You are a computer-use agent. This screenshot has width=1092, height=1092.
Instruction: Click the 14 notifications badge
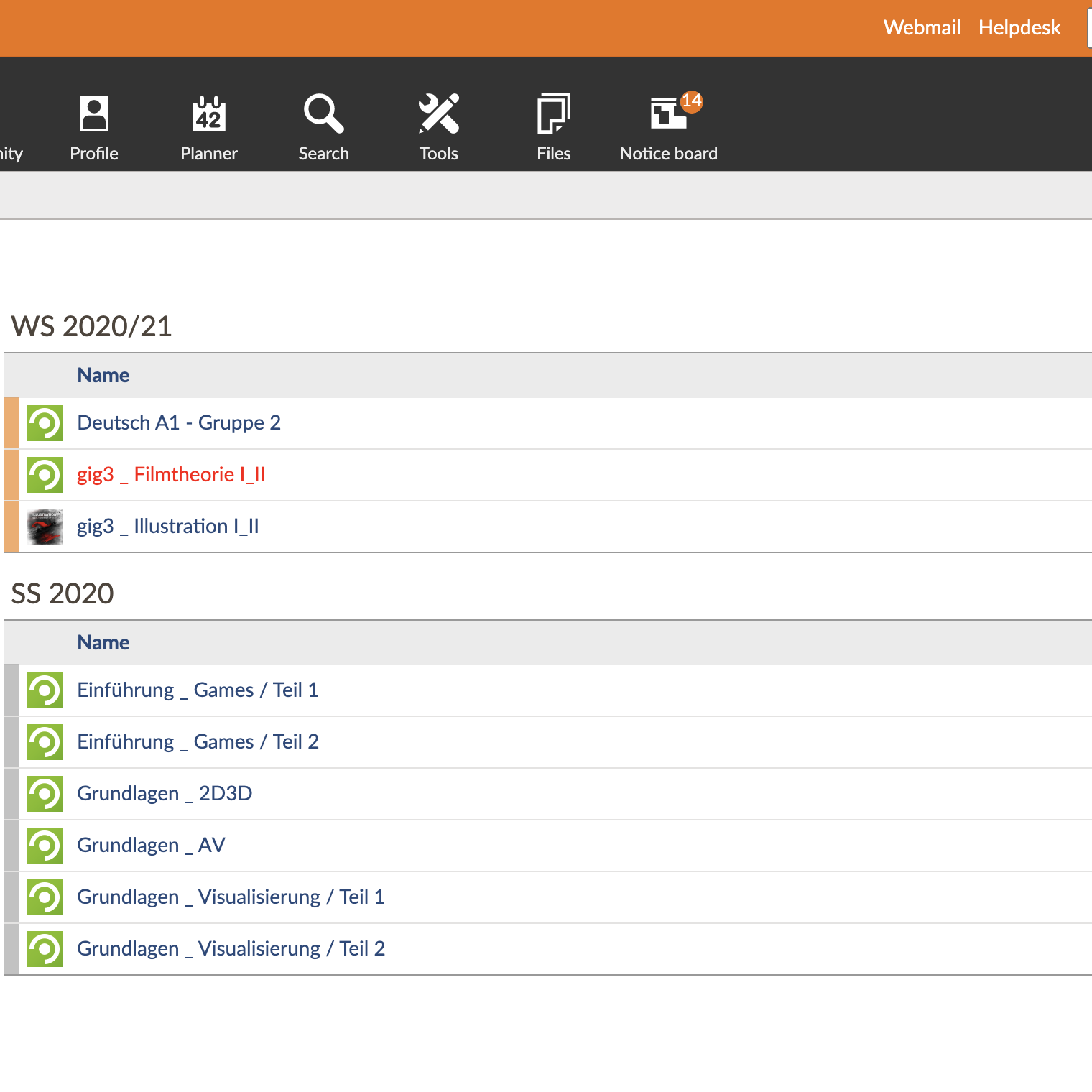[691, 101]
